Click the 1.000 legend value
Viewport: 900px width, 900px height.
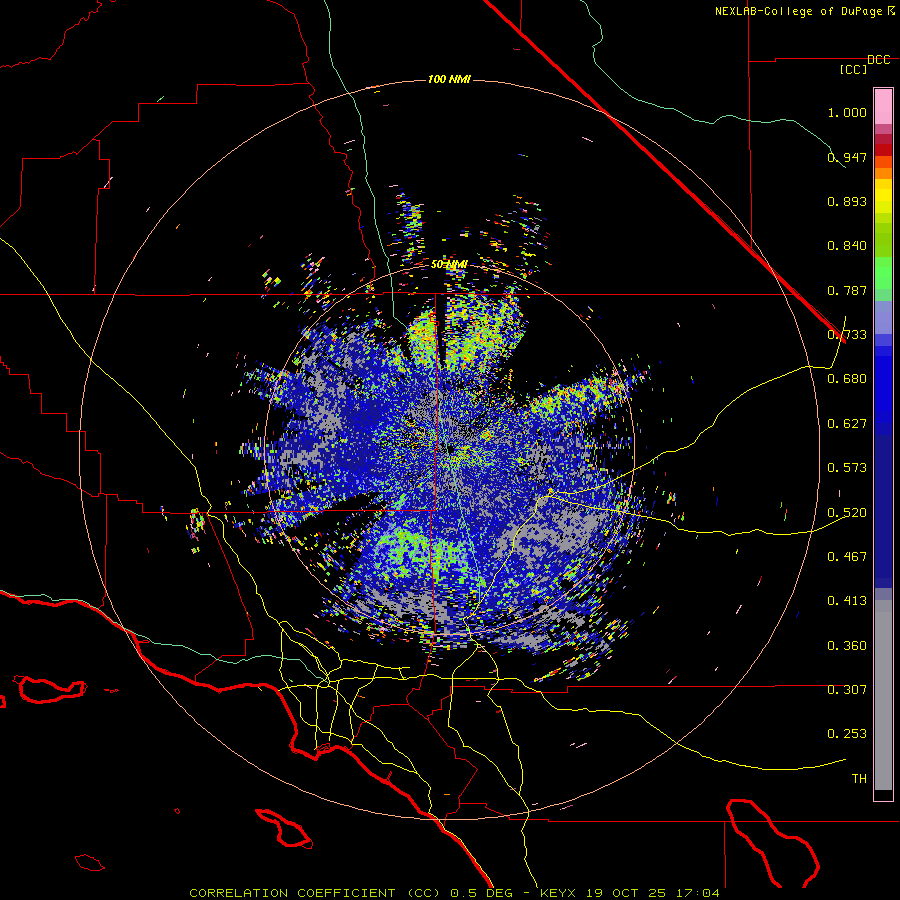pos(847,112)
